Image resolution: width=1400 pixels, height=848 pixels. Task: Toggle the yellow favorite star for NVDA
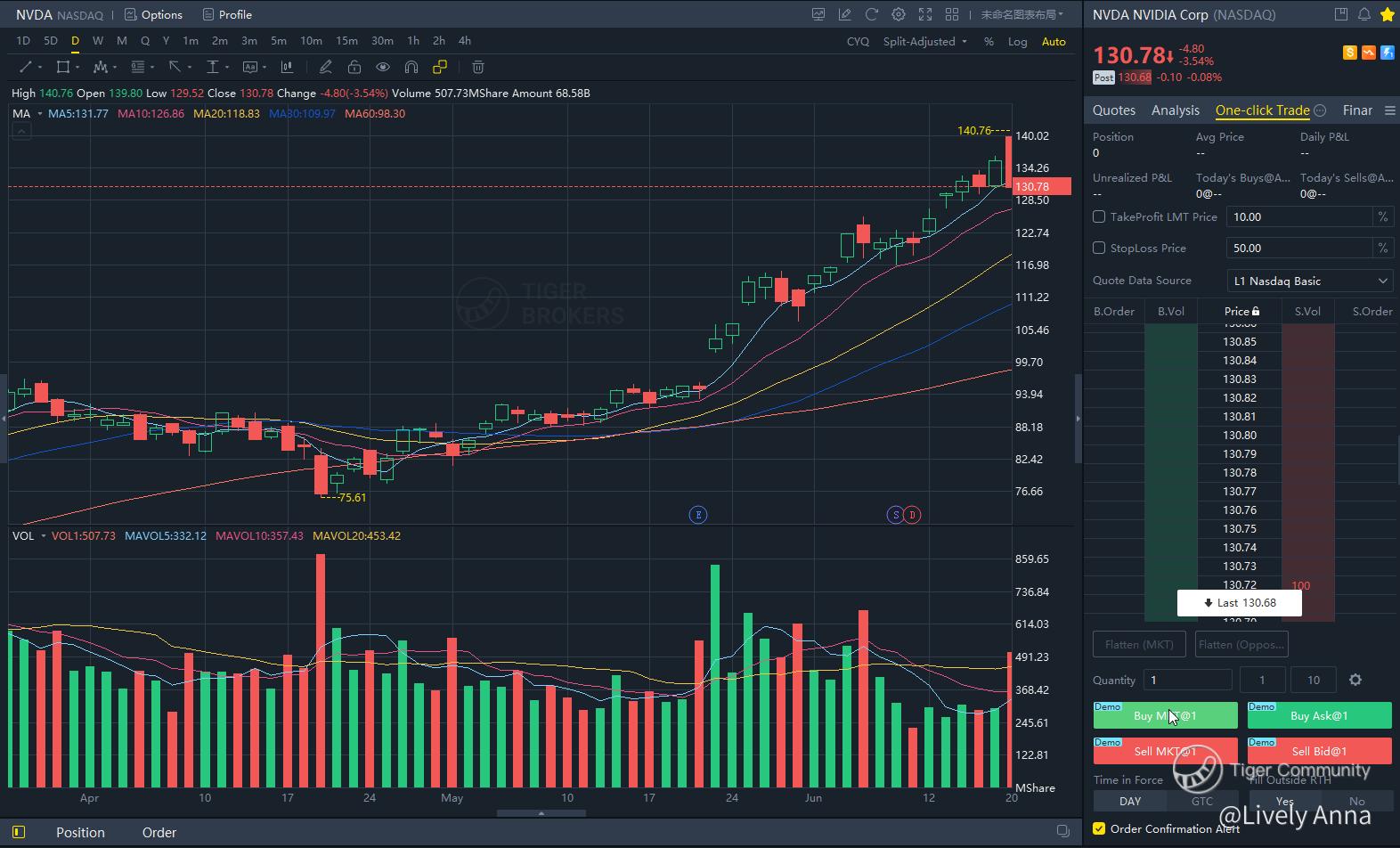point(1387,14)
